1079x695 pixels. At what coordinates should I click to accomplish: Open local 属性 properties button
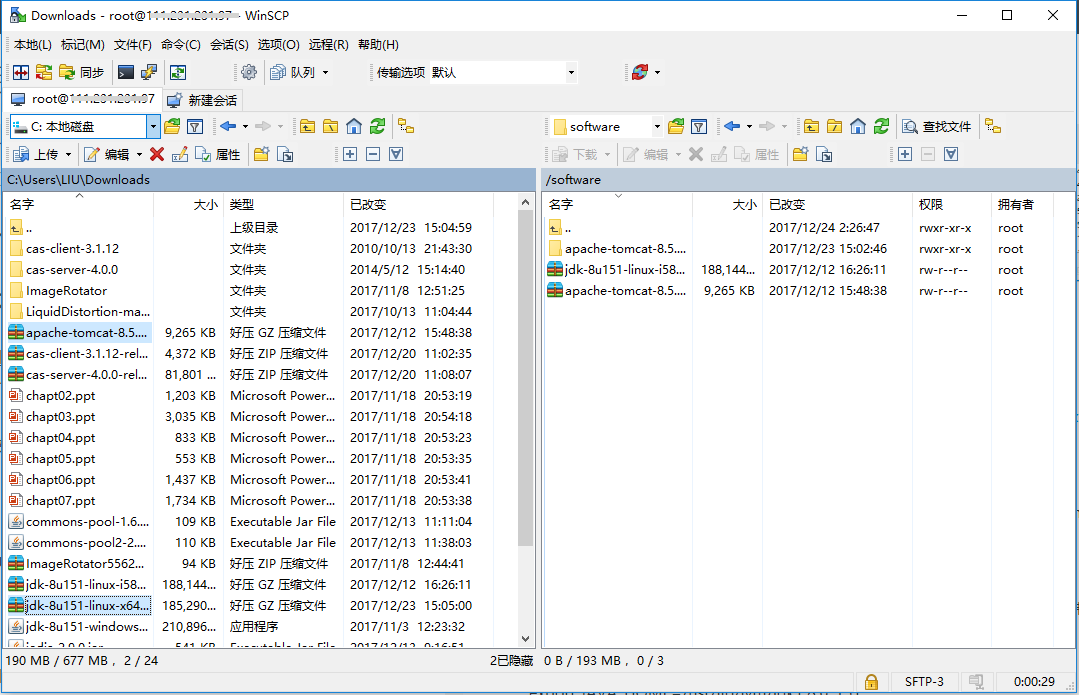click(x=218, y=154)
